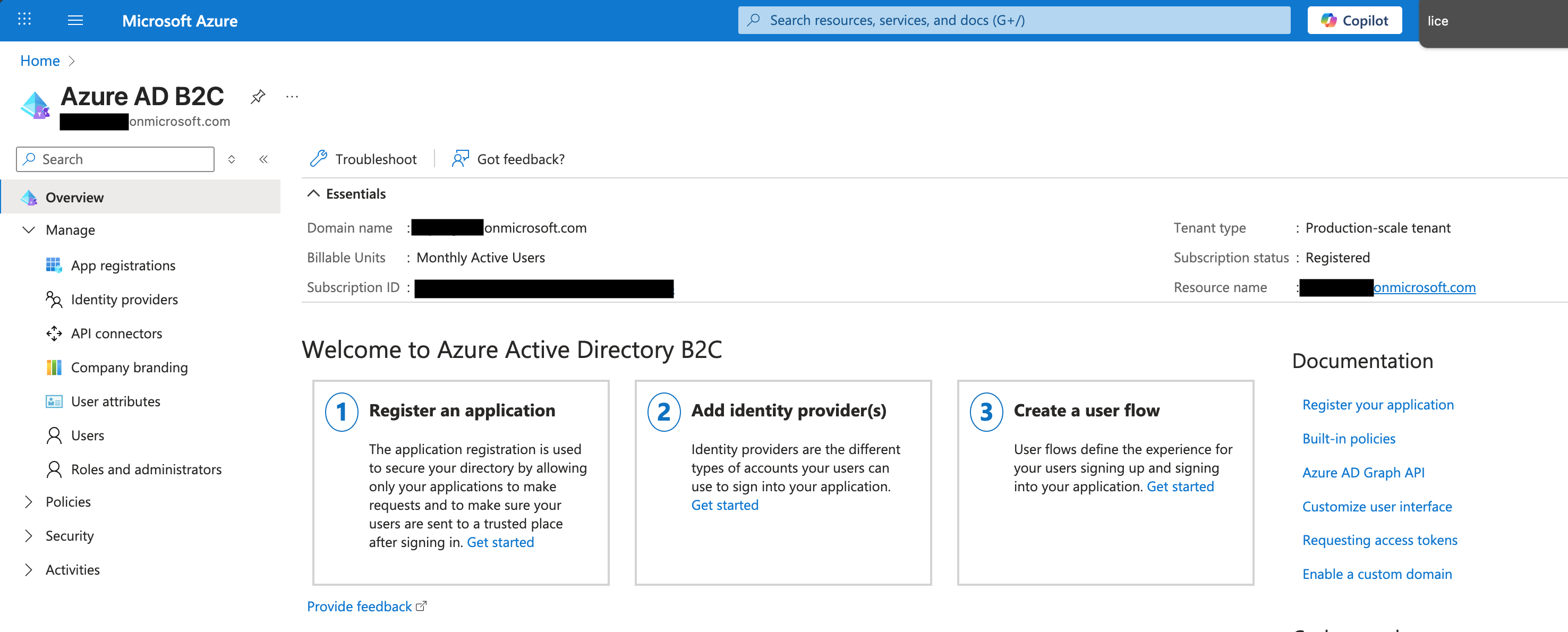Open API connectors
Viewport: 1568px width, 632px height.
(116, 334)
